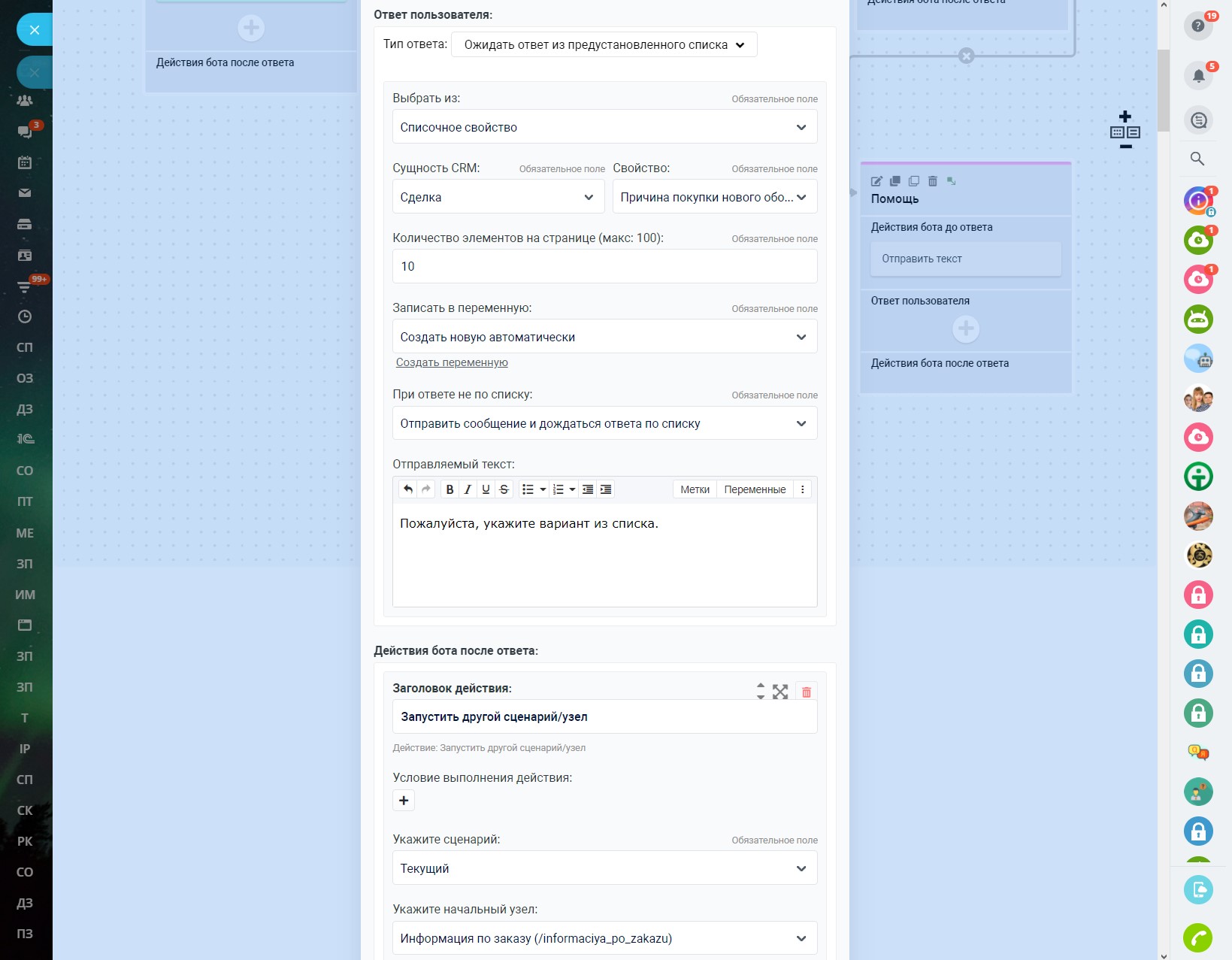This screenshot has height=960, width=1232.
Task: Insert bulleted list in editor
Action: pyautogui.click(x=528, y=489)
